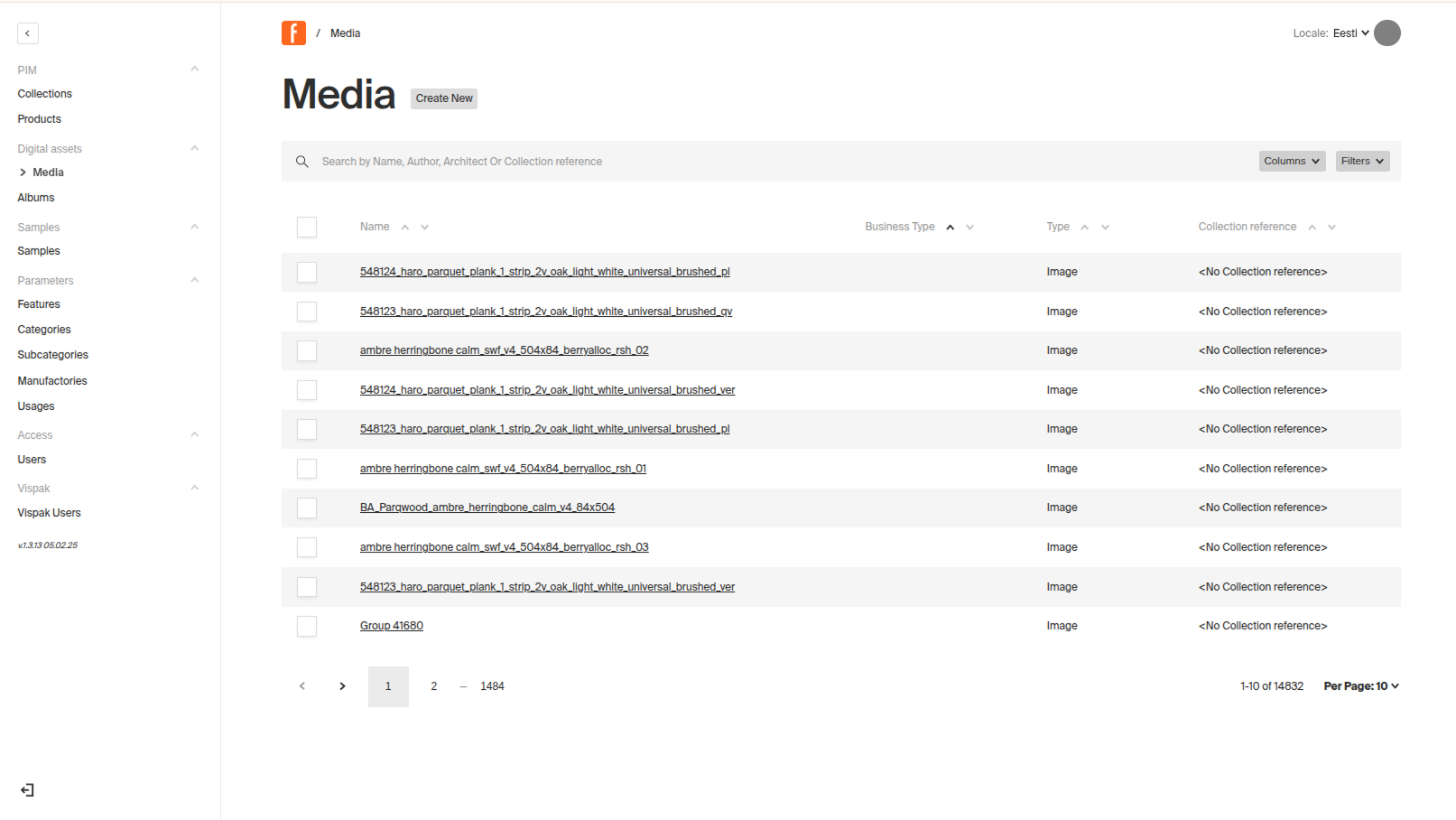This screenshot has width=1456, height=820.
Task: Click the logout icon in sidebar
Action: tap(27, 790)
